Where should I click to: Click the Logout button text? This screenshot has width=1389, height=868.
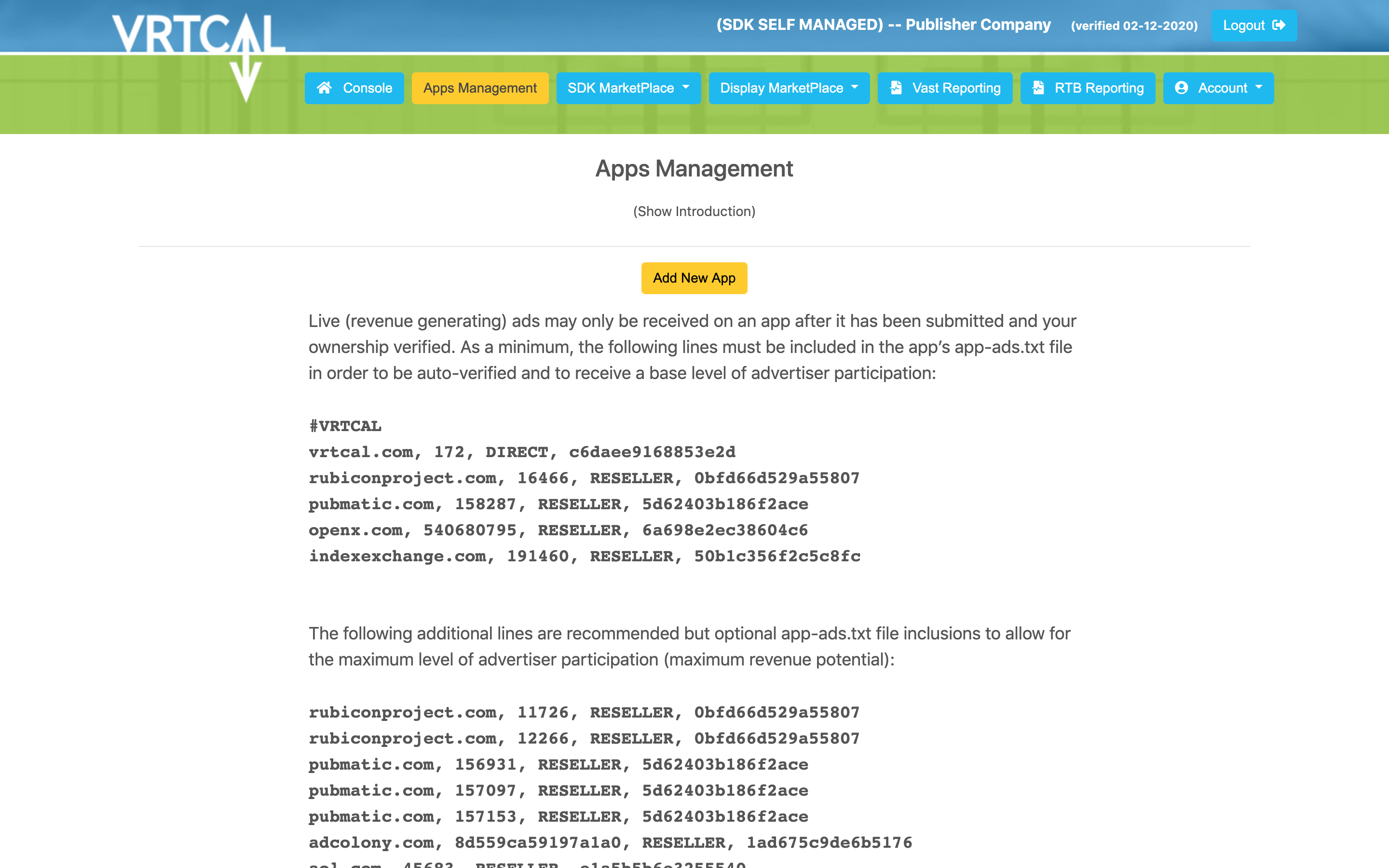(1244, 25)
